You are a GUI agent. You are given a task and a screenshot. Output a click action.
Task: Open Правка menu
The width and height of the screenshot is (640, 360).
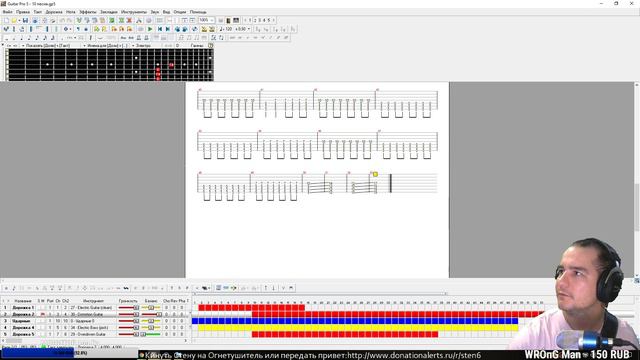pos(23,12)
